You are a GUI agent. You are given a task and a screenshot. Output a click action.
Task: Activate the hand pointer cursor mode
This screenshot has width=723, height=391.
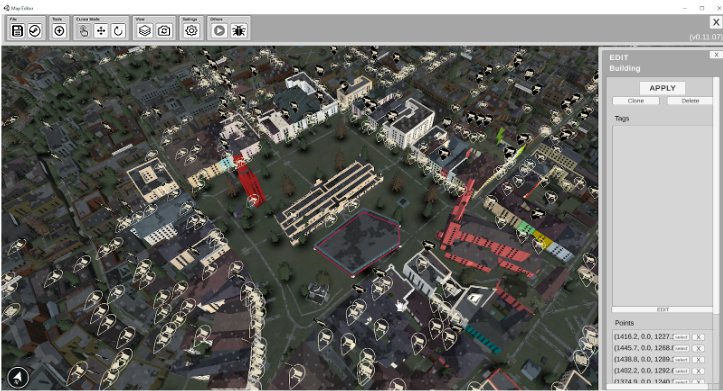click(x=83, y=31)
